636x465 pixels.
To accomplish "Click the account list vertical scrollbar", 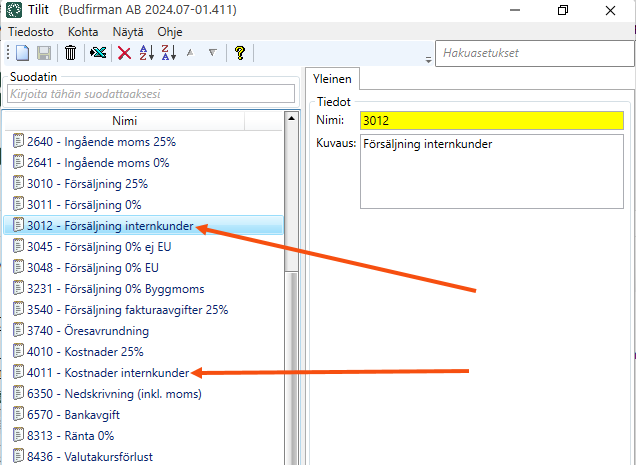I will coord(292,330).
